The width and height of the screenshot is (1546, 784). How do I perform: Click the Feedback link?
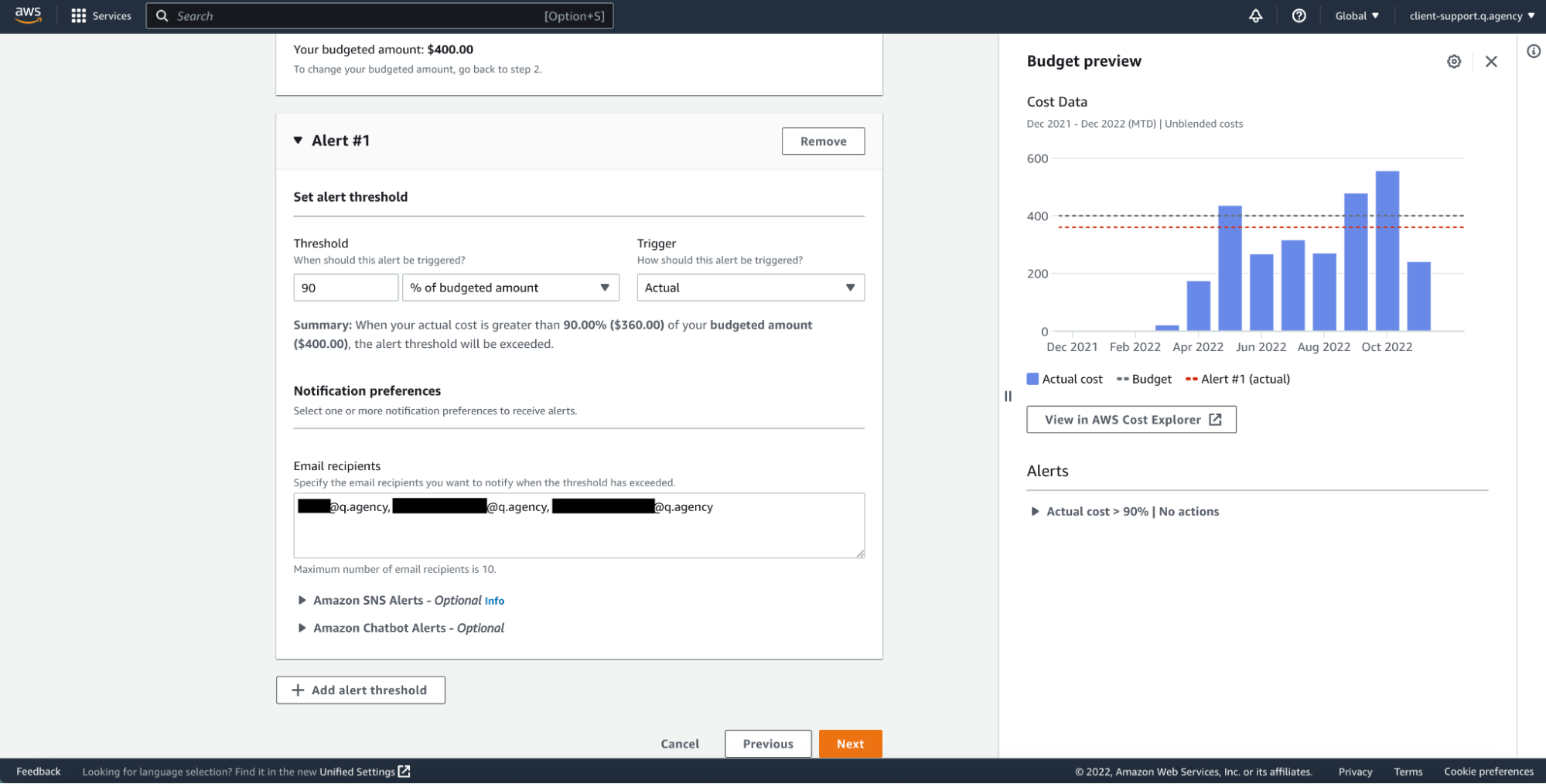click(38, 772)
